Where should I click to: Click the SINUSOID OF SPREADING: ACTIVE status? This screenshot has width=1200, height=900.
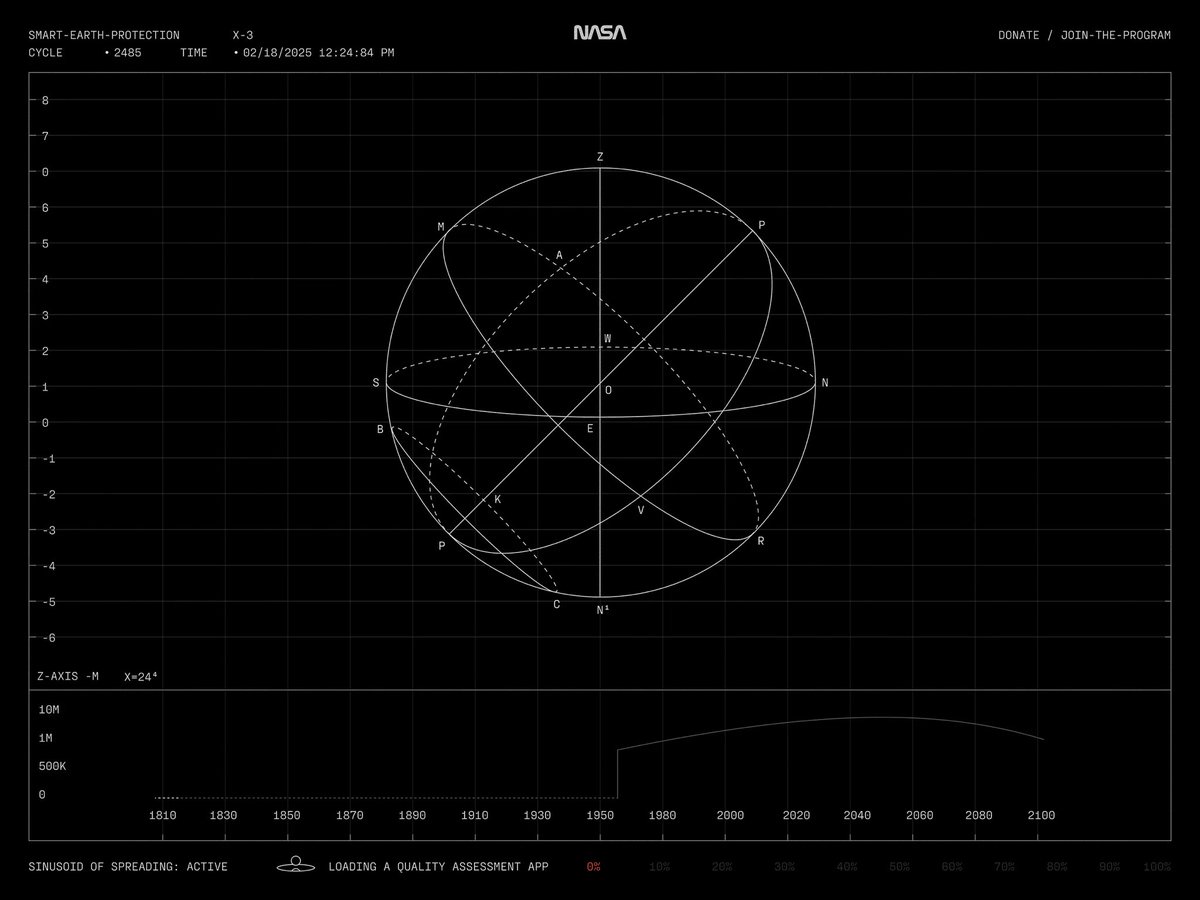128,866
